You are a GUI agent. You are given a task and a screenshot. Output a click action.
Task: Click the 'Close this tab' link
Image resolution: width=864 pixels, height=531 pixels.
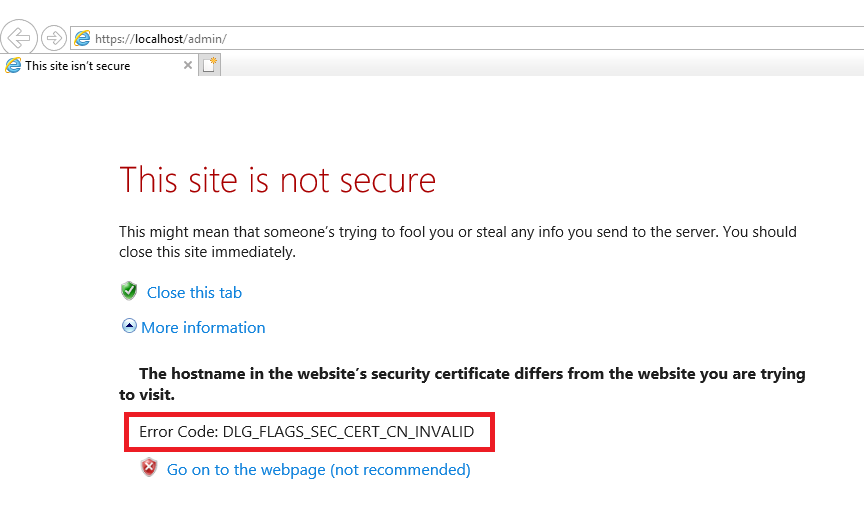[x=194, y=293]
